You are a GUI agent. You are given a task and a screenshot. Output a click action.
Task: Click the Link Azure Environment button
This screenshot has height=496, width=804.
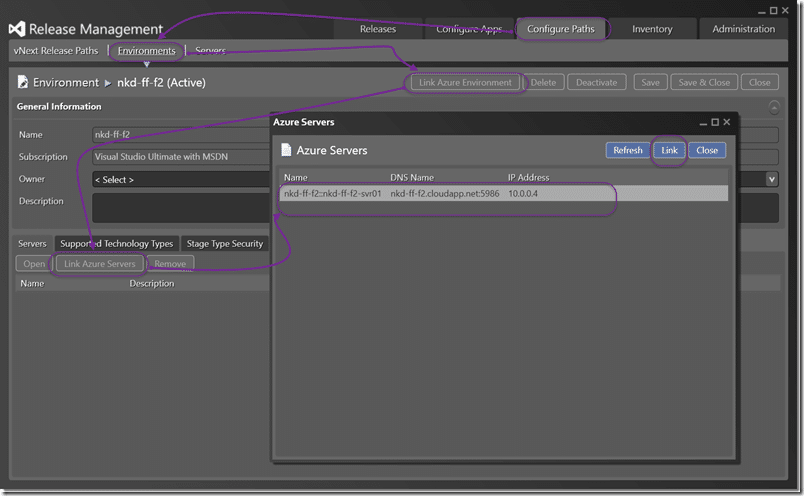[x=465, y=83]
